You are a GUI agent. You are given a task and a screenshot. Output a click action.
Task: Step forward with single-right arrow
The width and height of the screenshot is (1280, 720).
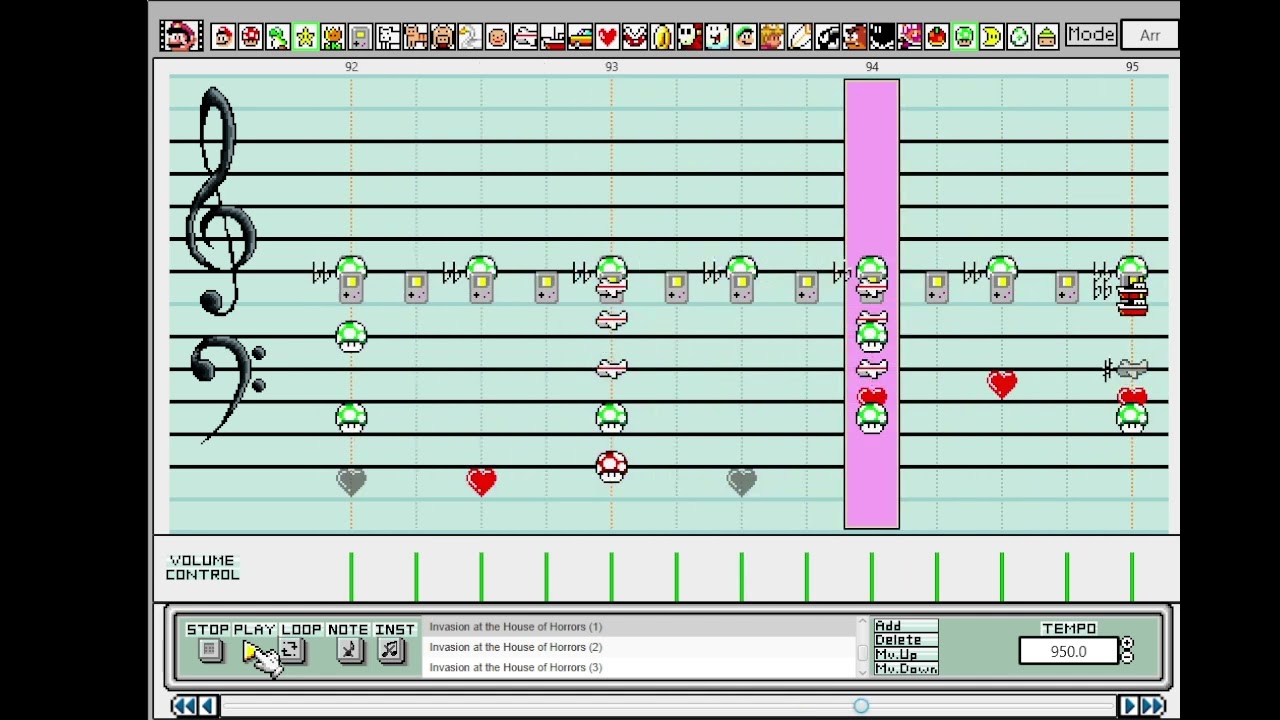pyautogui.click(x=1129, y=706)
